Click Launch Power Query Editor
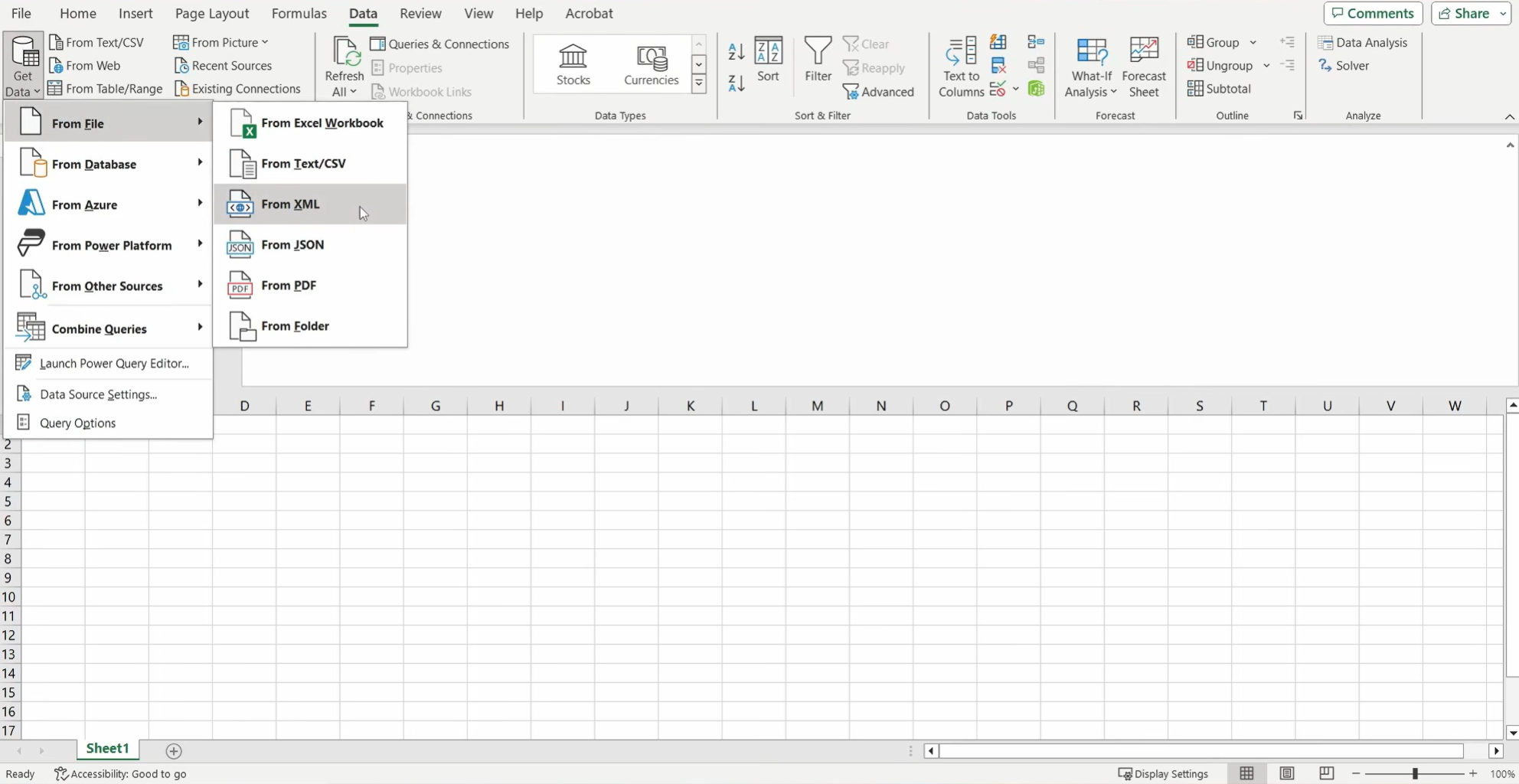The height and width of the screenshot is (784, 1519). (x=109, y=363)
